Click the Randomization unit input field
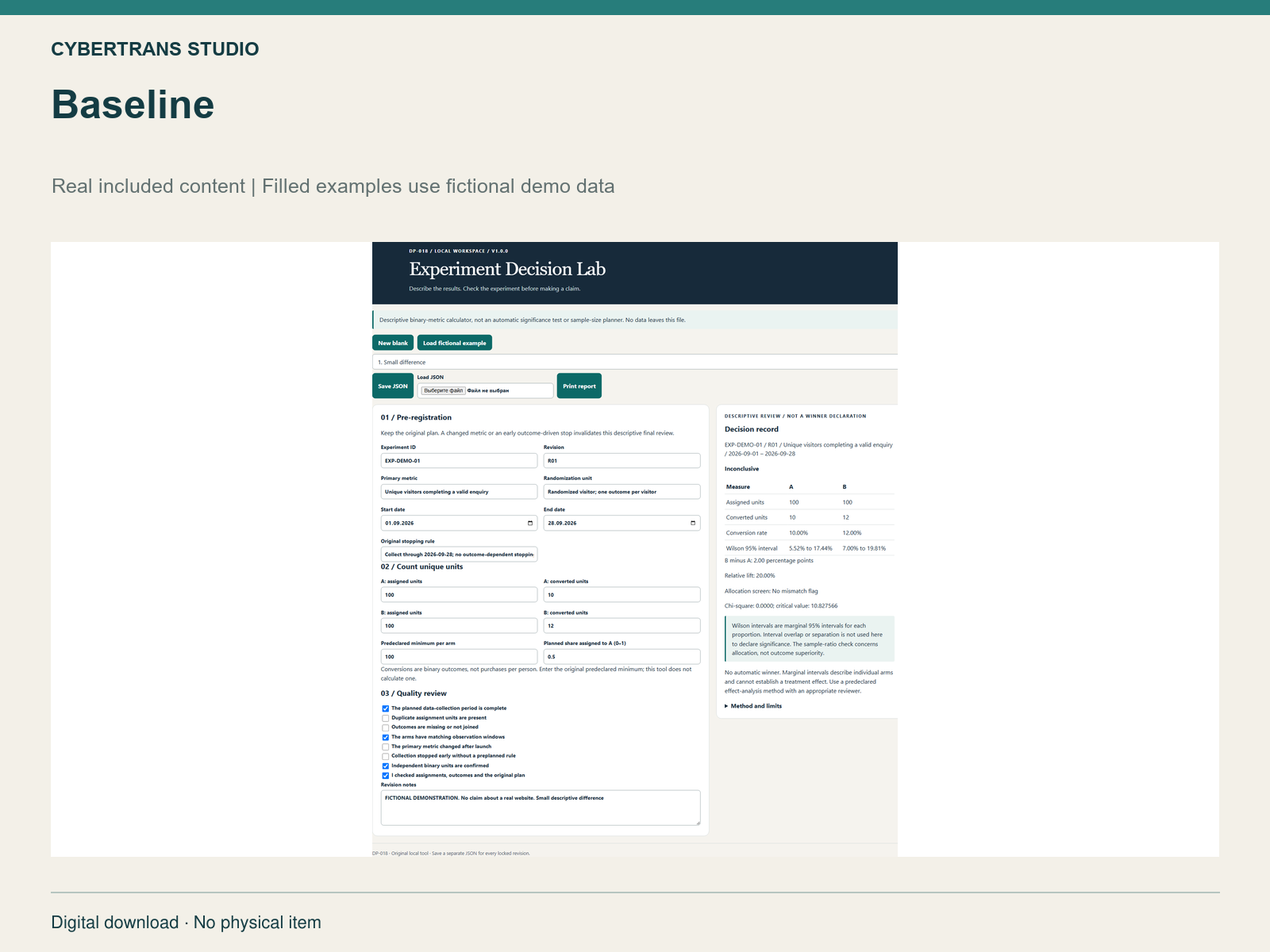 (622, 492)
